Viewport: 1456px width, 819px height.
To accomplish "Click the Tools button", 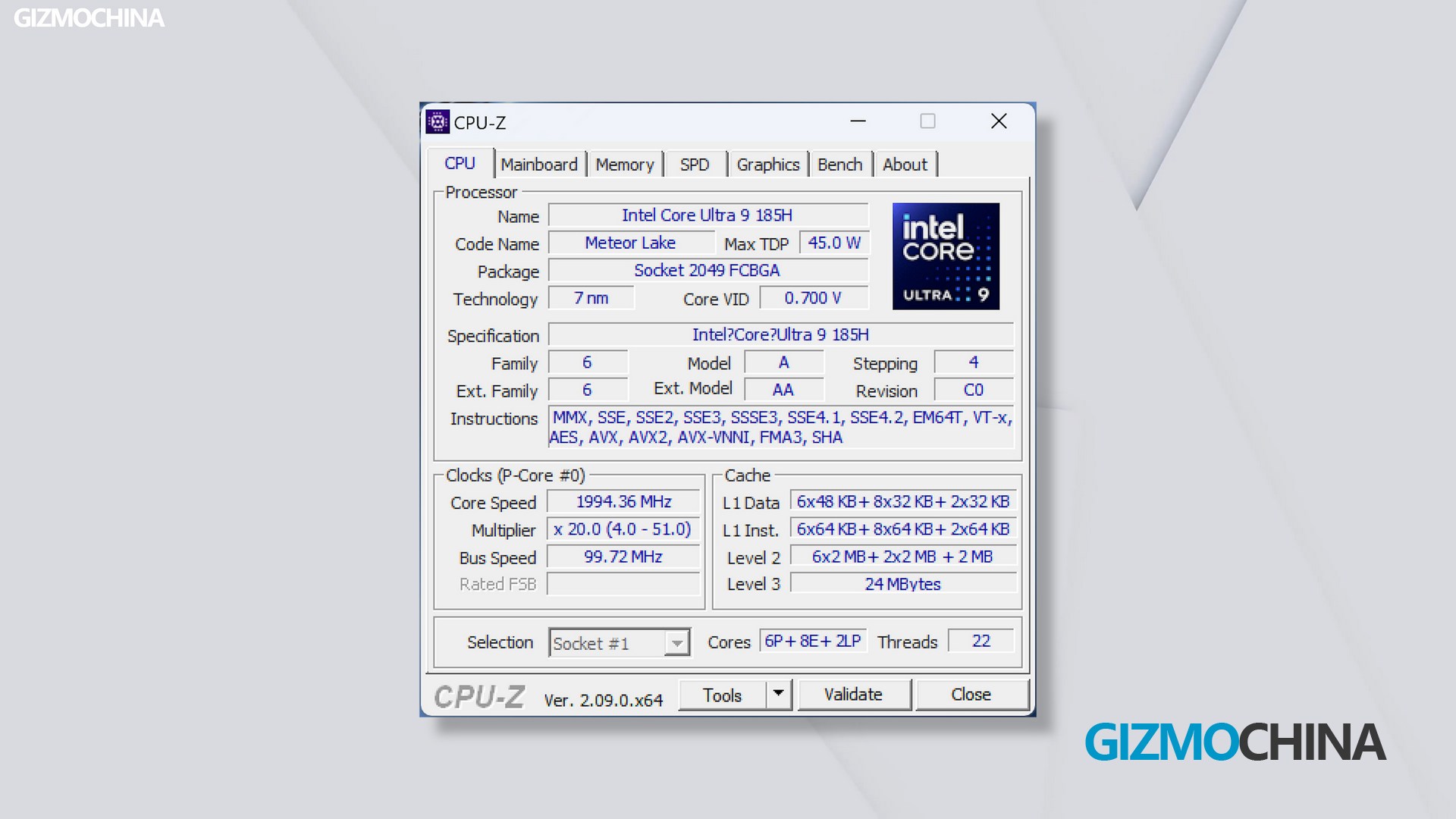I will click(722, 695).
